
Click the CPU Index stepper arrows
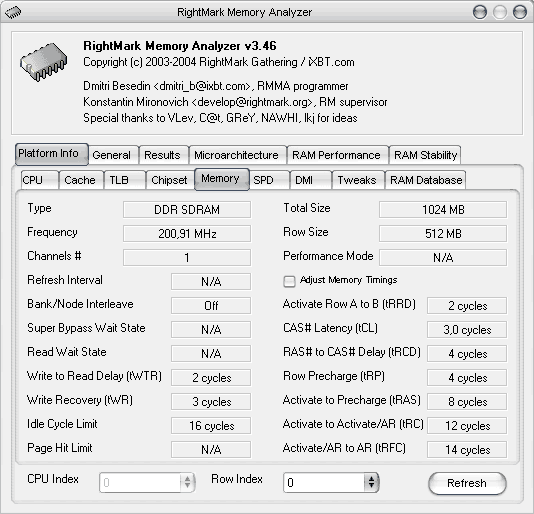(x=187, y=482)
